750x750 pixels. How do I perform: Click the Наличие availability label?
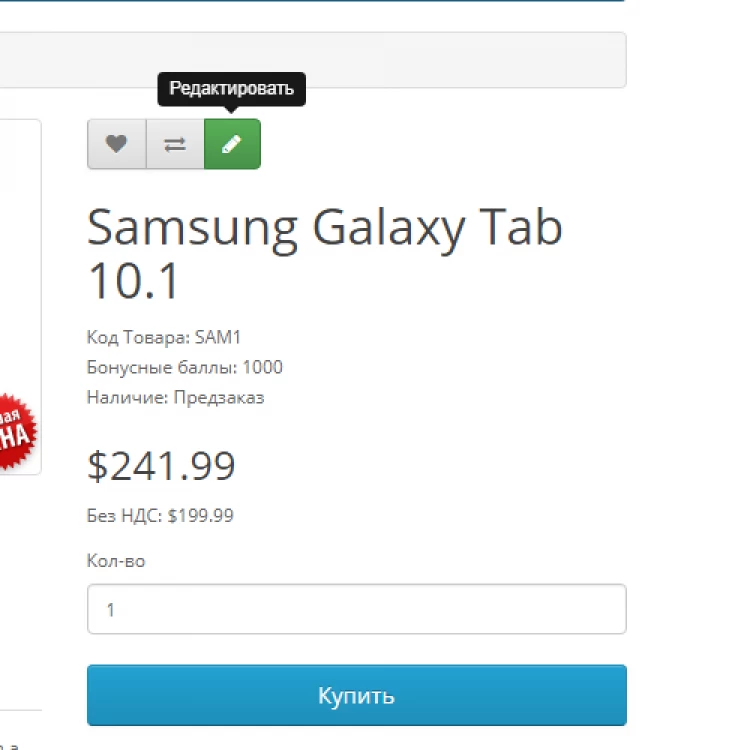pos(128,397)
